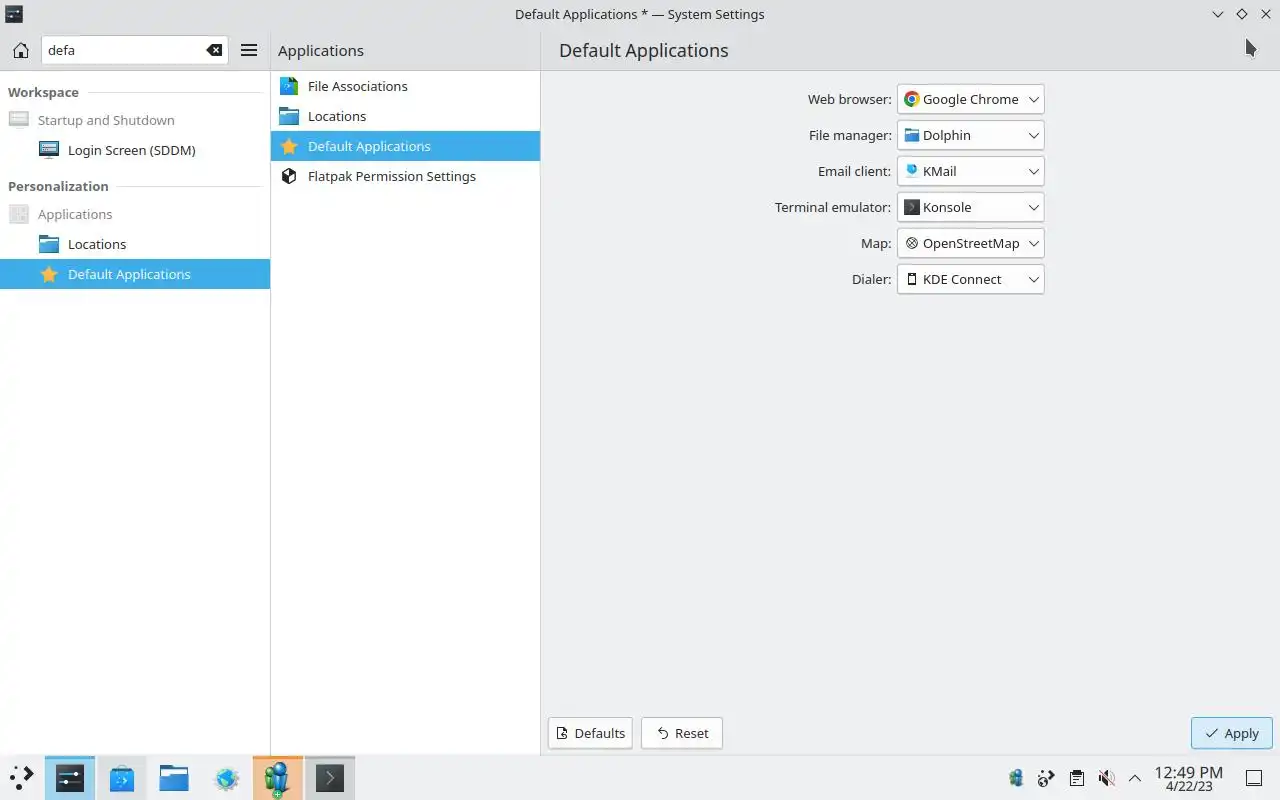Open the Map dropdown

point(970,243)
